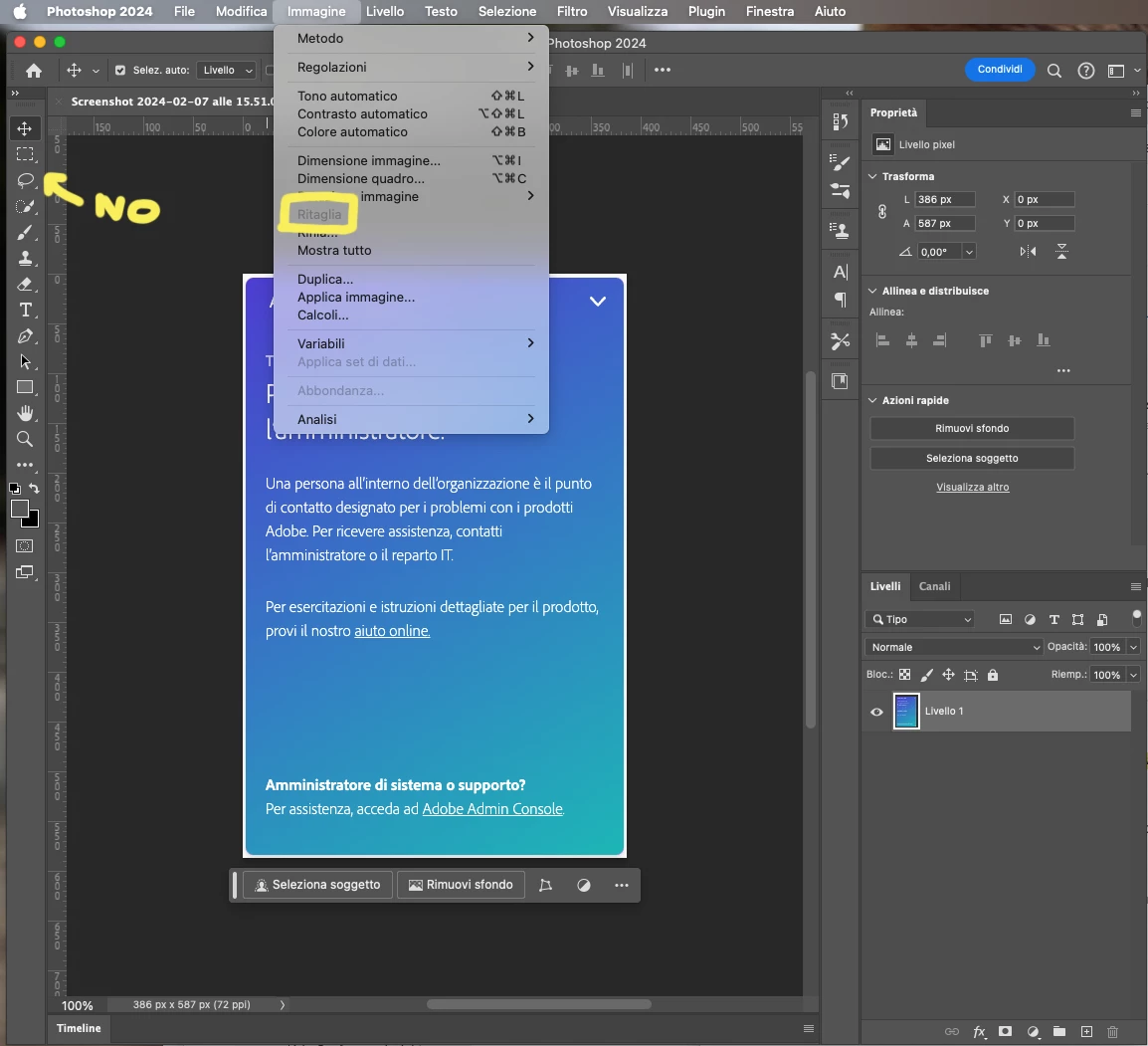Image resolution: width=1148 pixels, height=1046 pixels.
Task: Go to Home screen icon
Action: [34, 71]
